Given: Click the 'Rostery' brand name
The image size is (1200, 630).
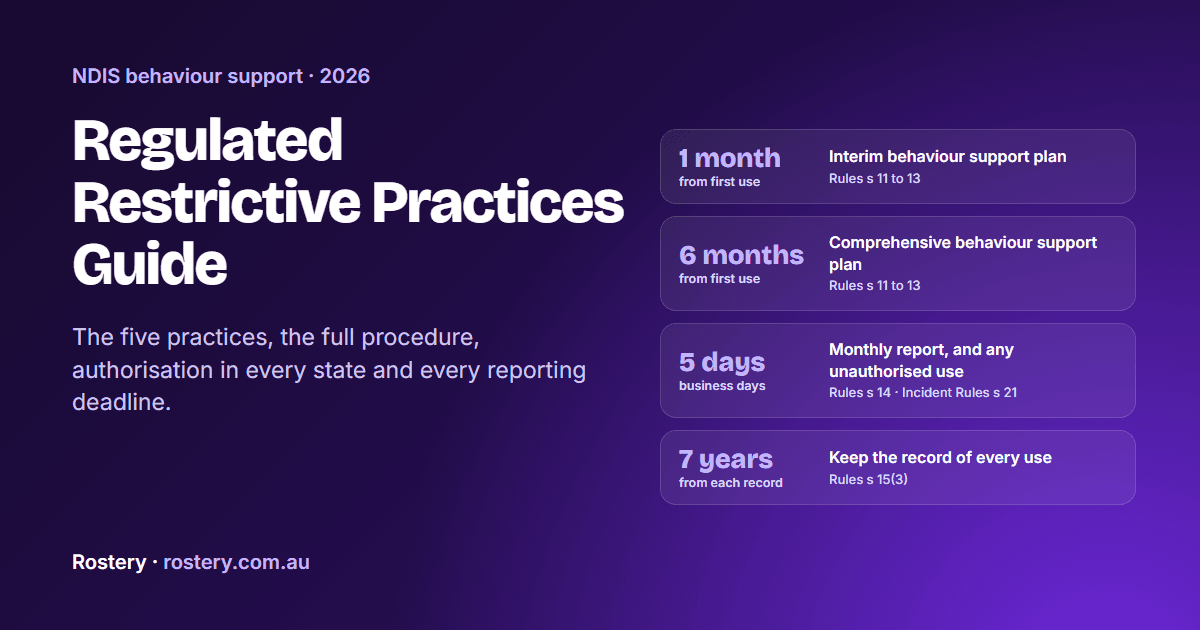Looking at the screenshot, I should tap(109, 562).
